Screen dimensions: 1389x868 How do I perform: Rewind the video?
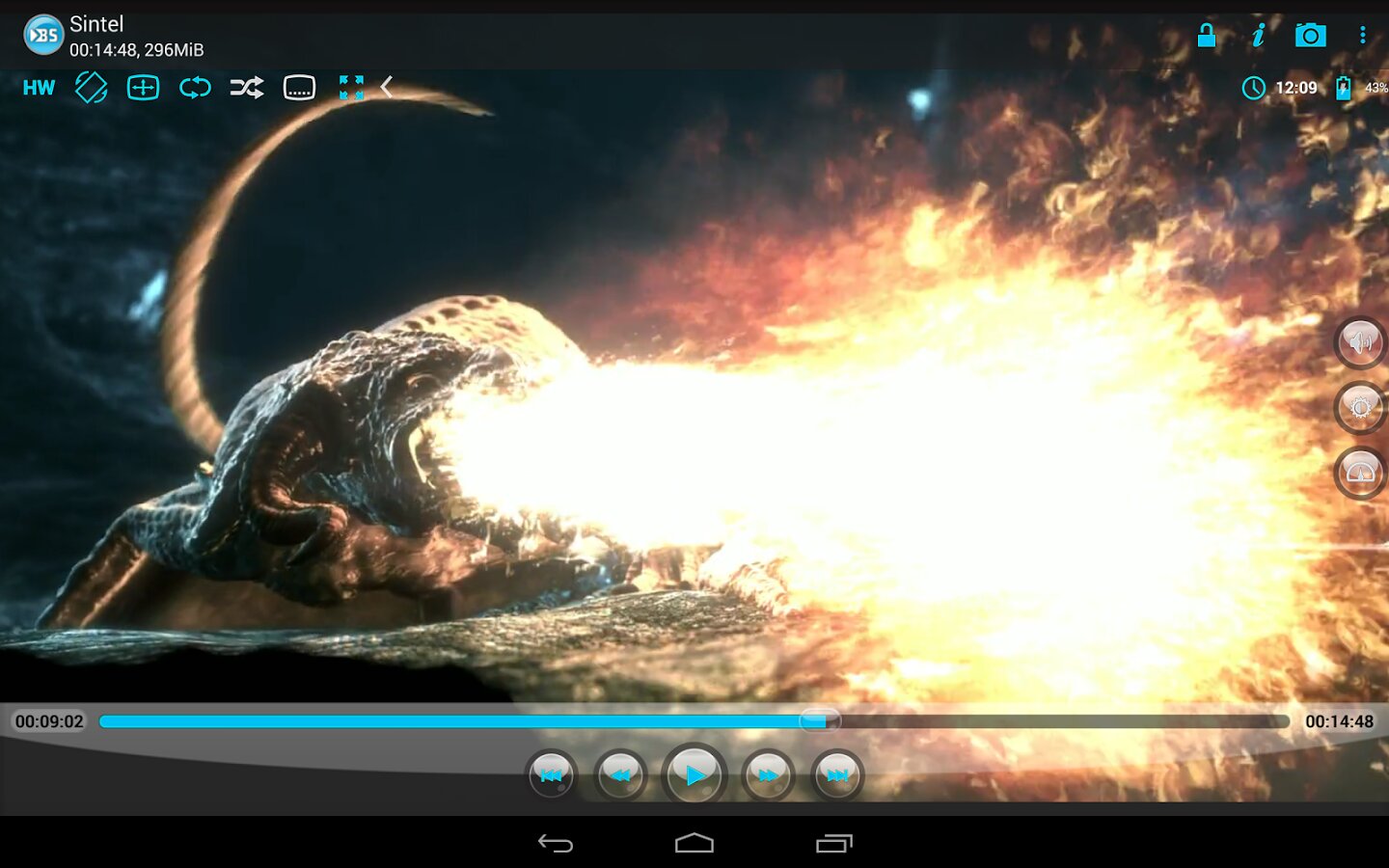point(620,774)
